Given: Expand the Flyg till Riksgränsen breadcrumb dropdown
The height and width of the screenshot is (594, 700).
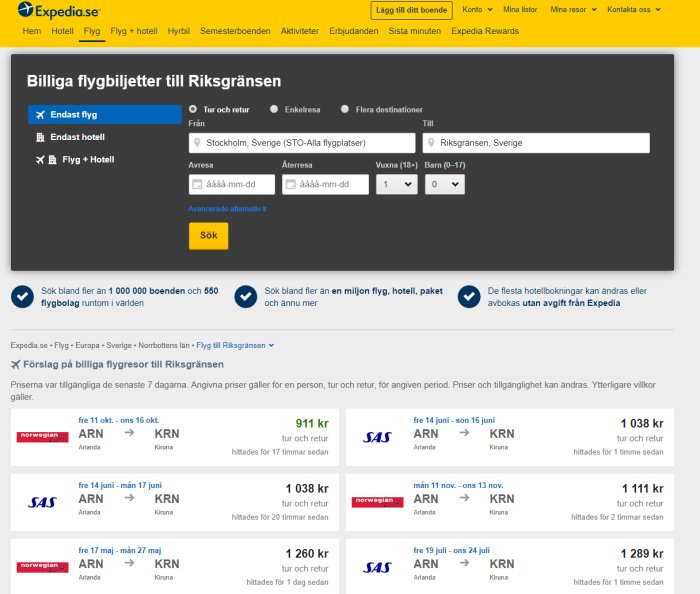Looking at the screenshot, I should [235, 345].
